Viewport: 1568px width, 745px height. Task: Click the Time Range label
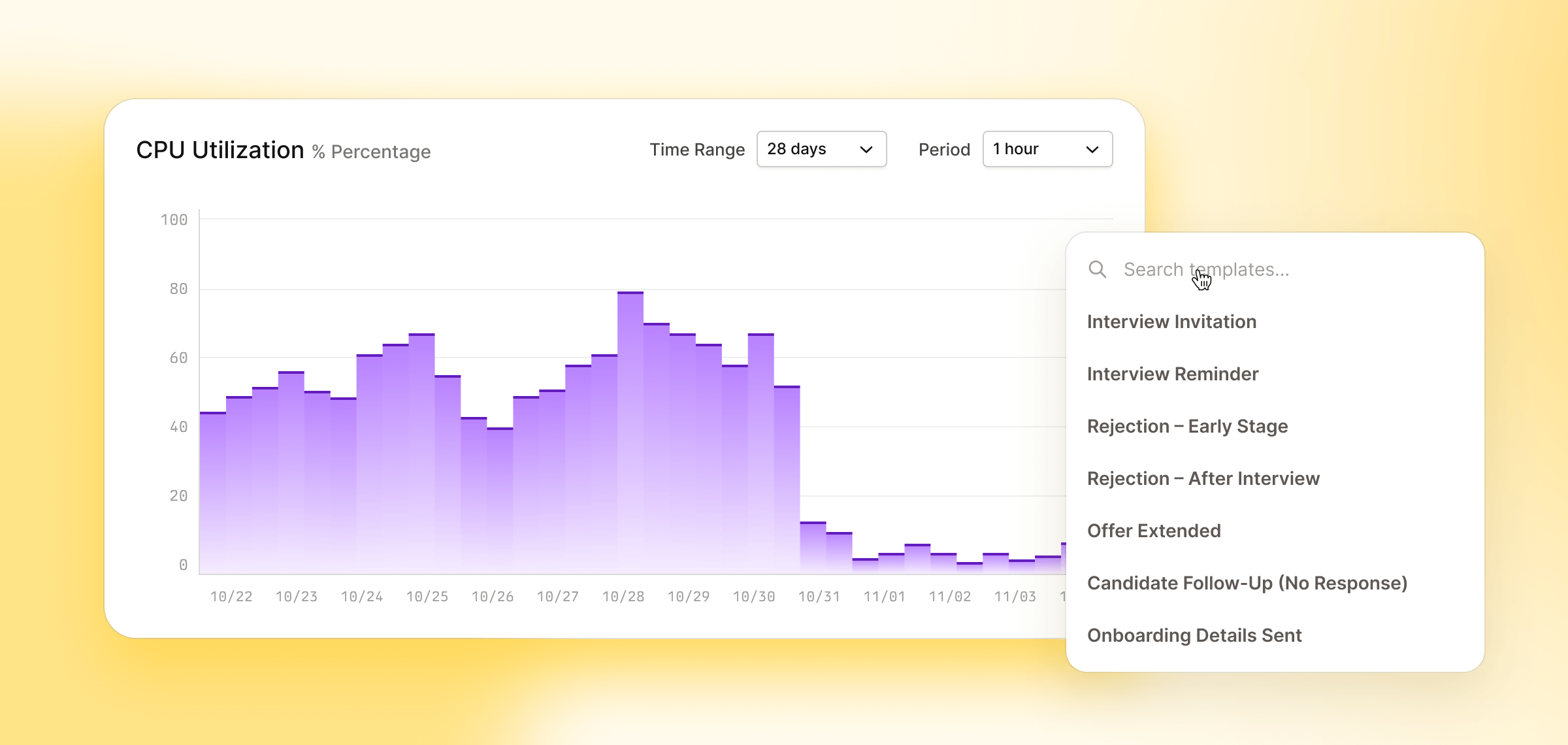tap(697, 150)
